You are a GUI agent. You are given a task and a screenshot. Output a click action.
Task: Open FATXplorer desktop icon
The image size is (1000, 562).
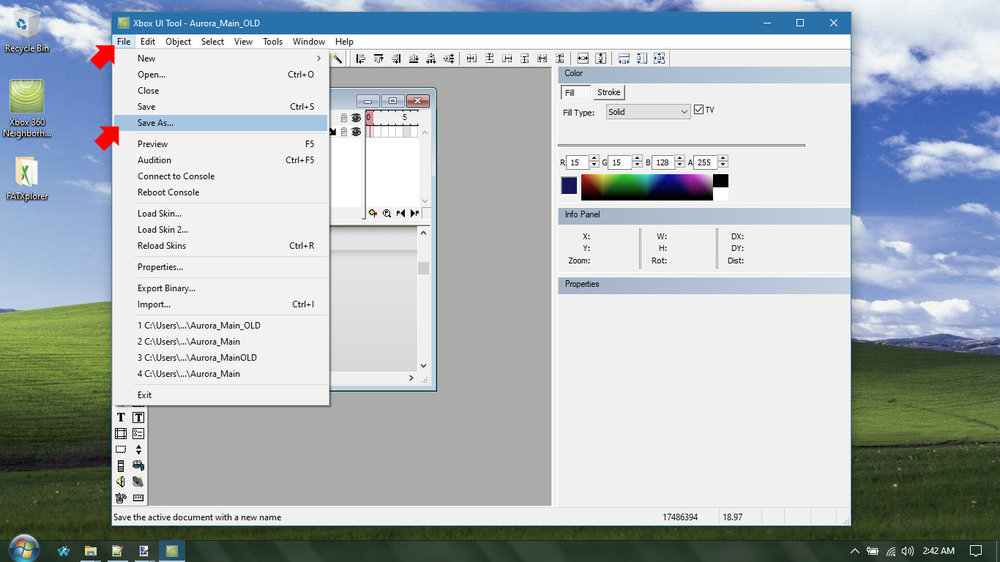pyautogui.click(x=27, y=179)
